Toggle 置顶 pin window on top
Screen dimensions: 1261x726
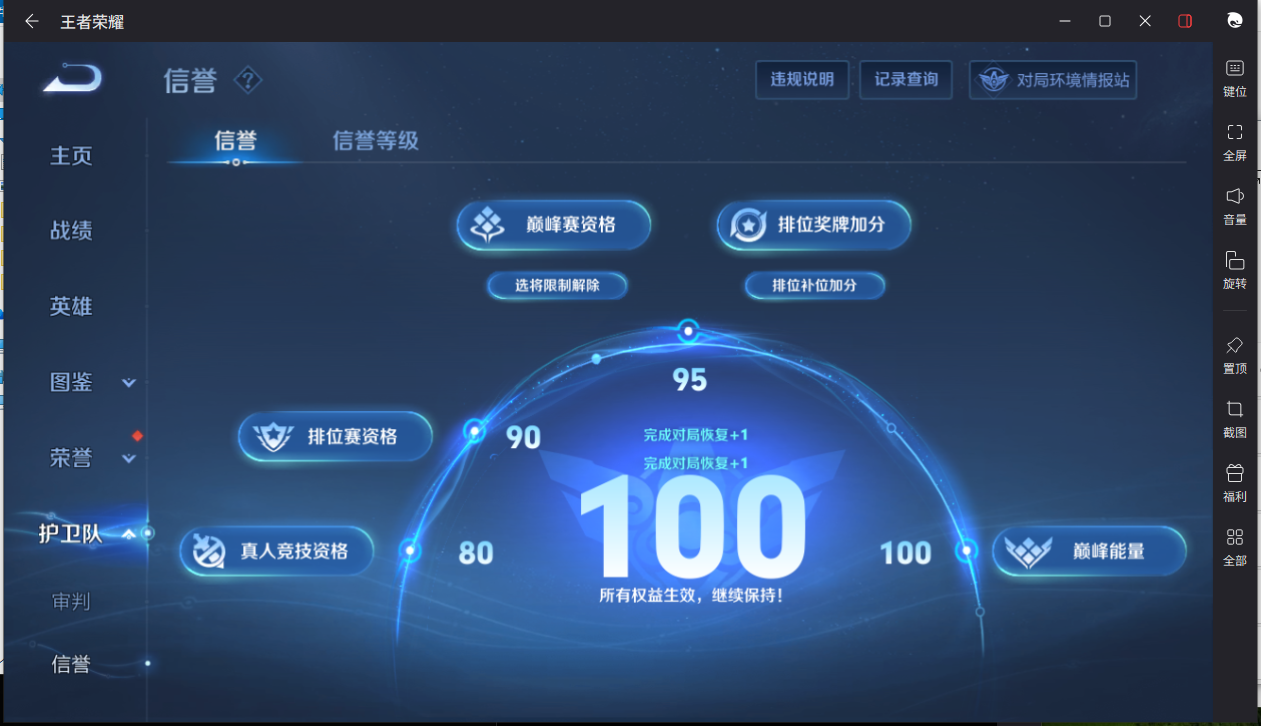pyautogui.click(x=1235, y=354)
